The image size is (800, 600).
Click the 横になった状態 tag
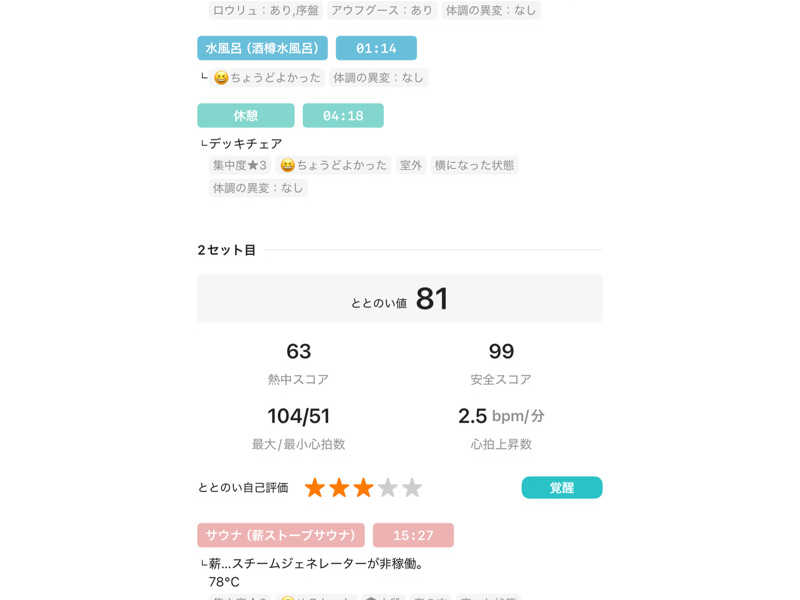pos(474,165)
